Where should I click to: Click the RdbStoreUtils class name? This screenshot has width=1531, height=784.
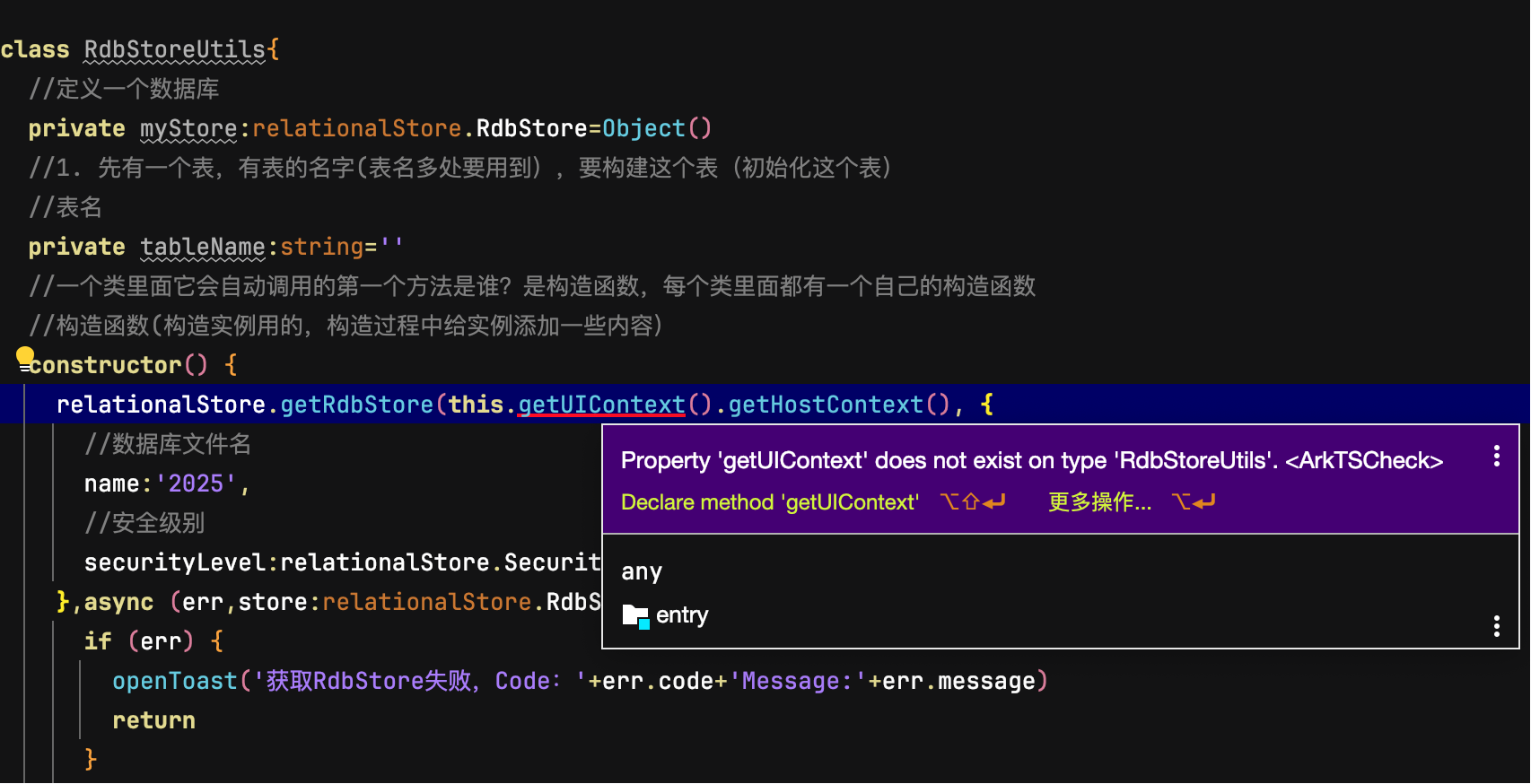click(175, 49)
